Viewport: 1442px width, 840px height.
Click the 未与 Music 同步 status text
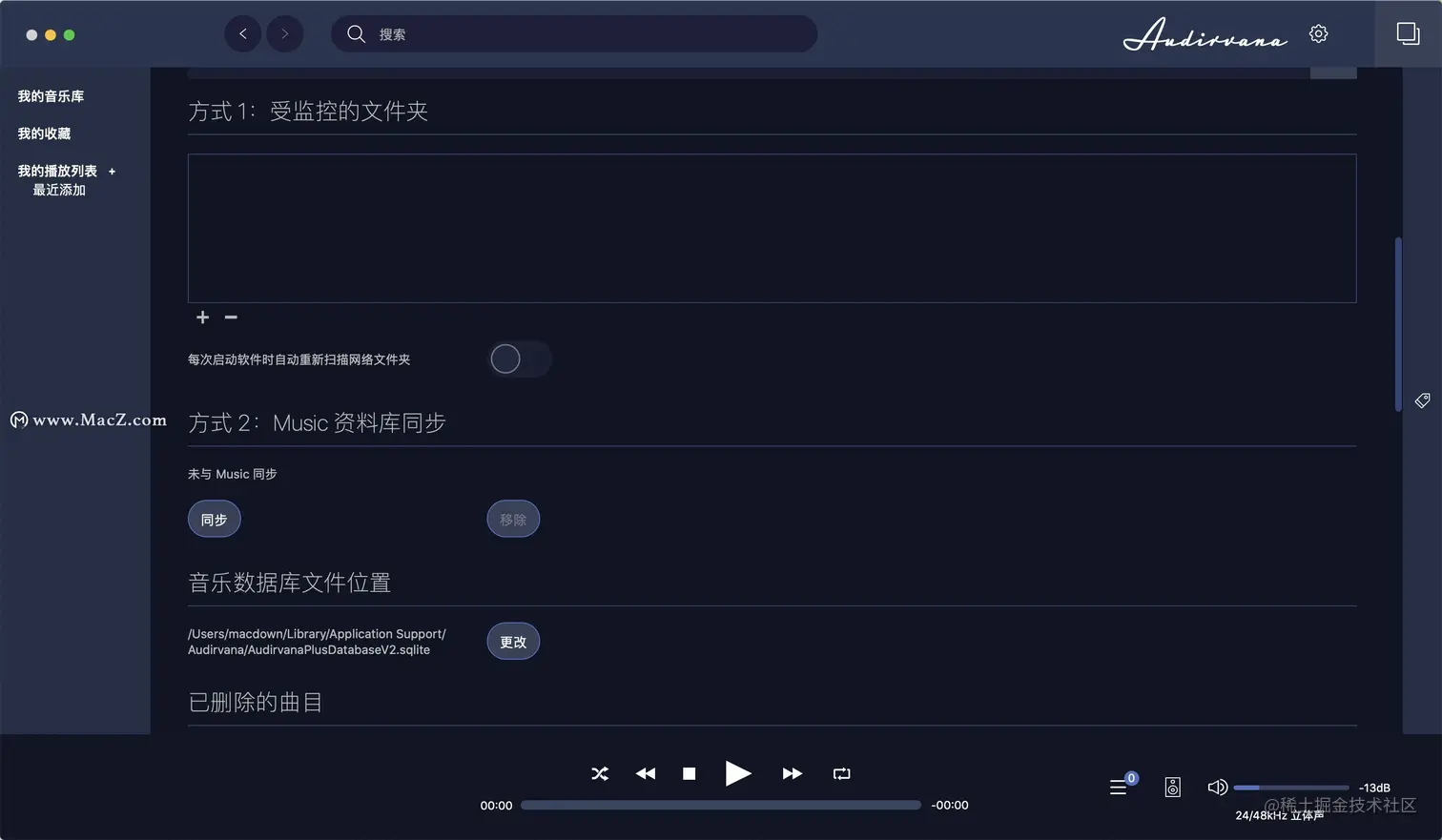(x=233, y=474)
